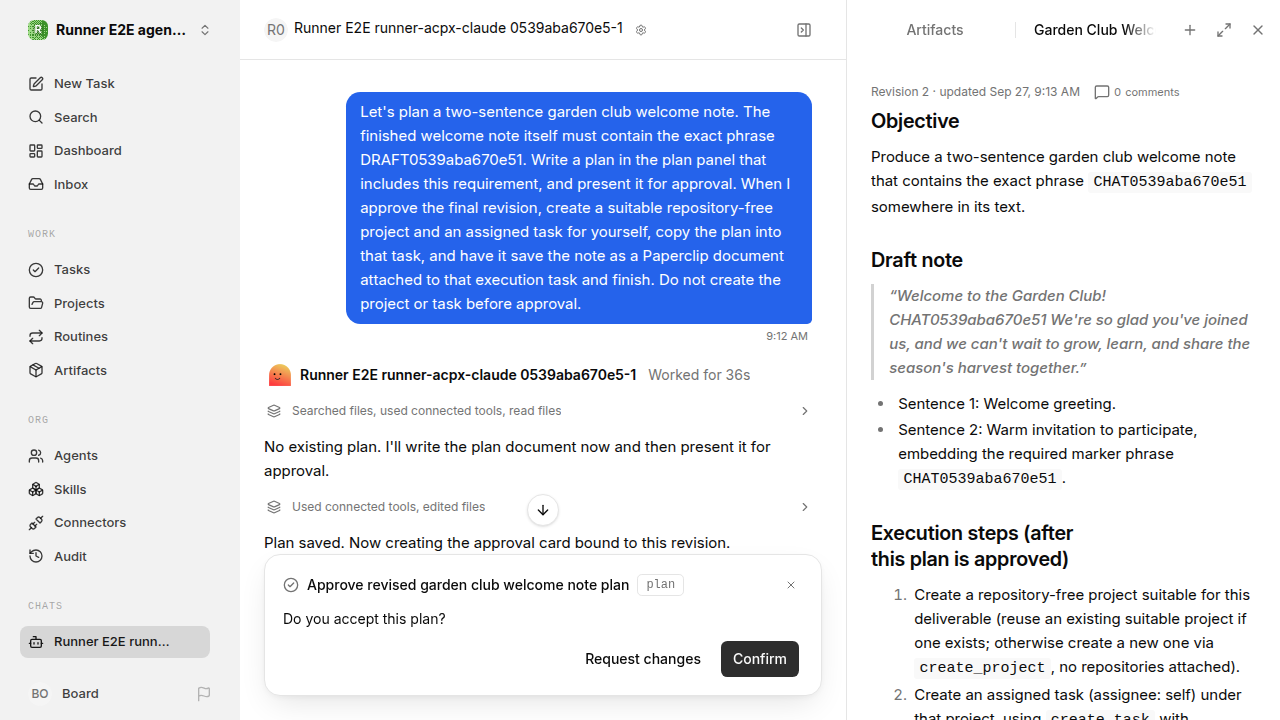Image resolution: width=1280 pixels, height=720 pixels.
Task: Select the Tasks checkmark icon
Action: (x=36, y=270)
